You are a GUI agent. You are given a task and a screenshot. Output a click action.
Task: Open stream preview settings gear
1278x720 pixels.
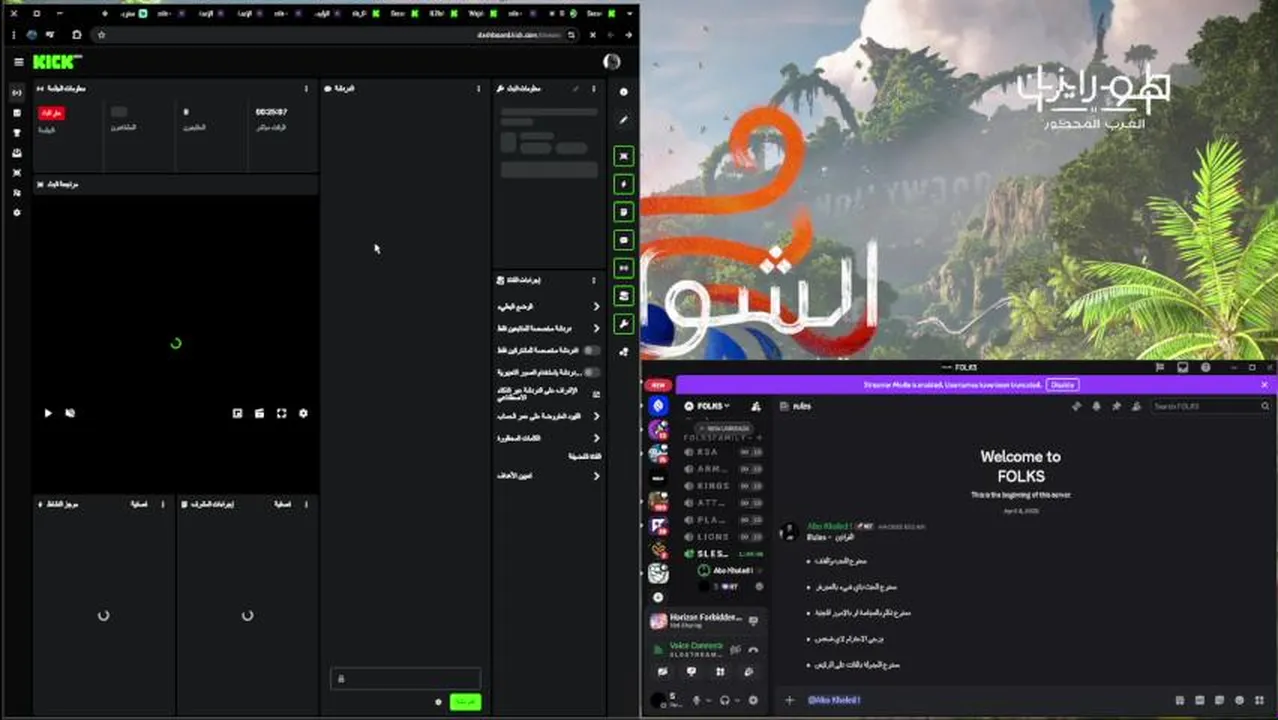[303, 413]
